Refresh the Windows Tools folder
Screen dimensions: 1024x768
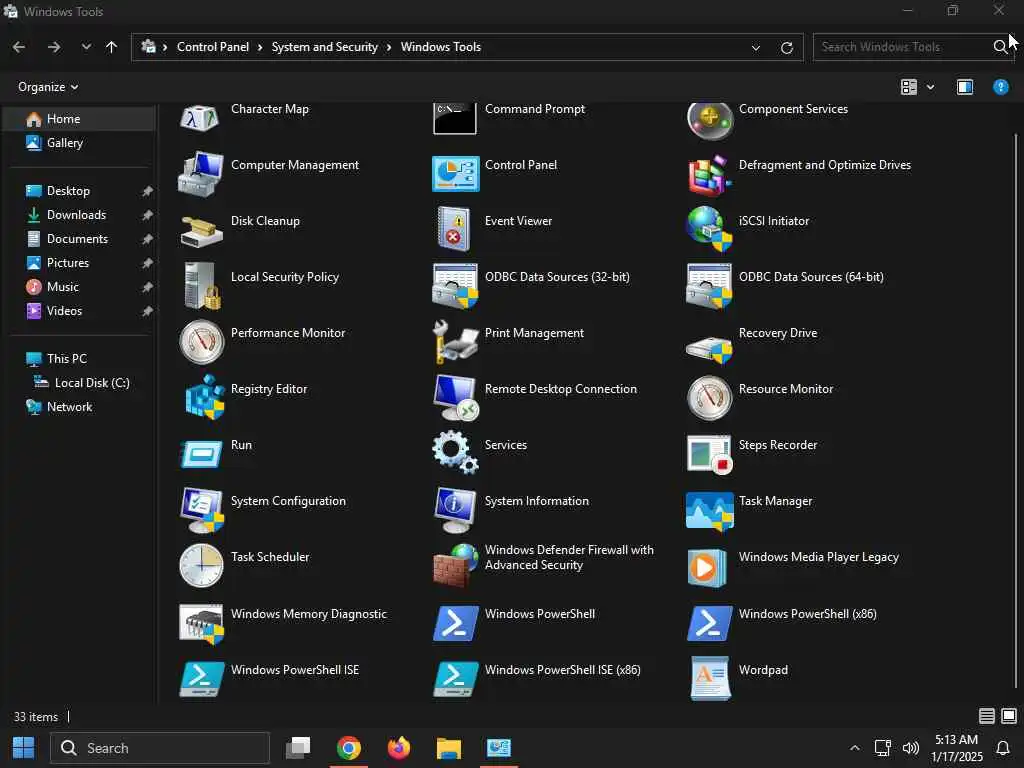pyautogui.click(x=787, y=47)
